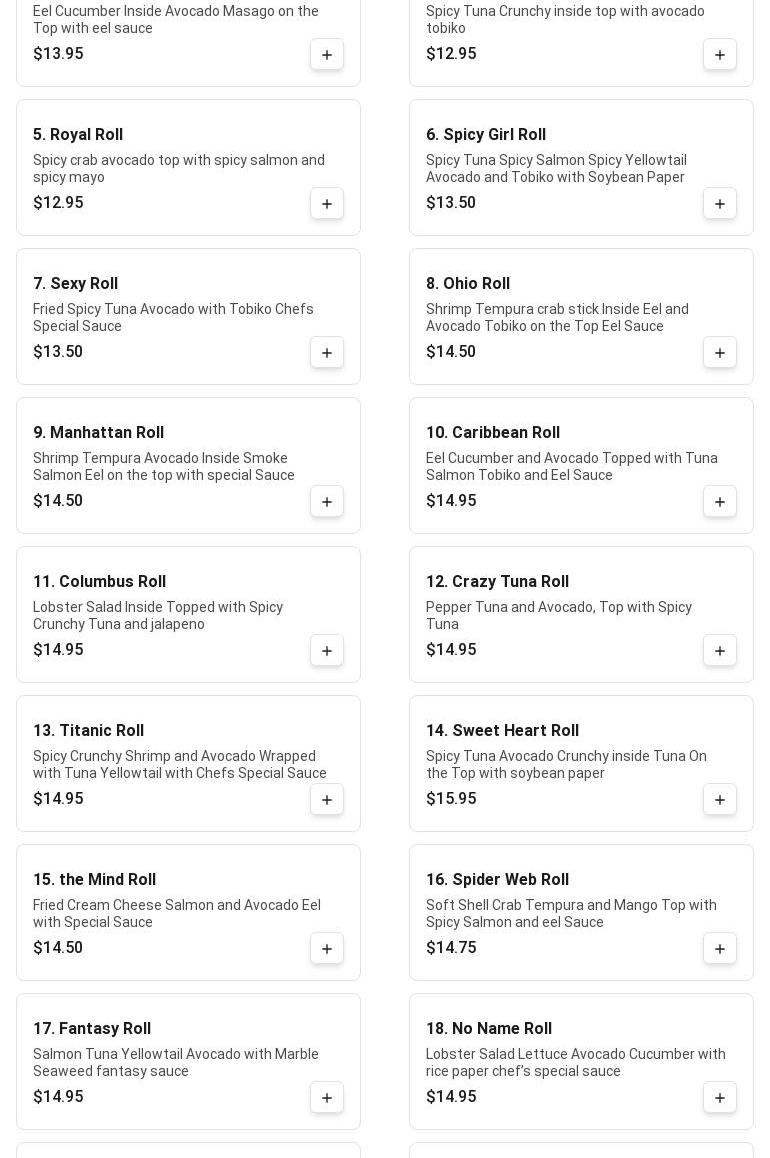770x1158 pixels.
Task: Add Manhattan Roll to order
Action: (x=327, y=502)
